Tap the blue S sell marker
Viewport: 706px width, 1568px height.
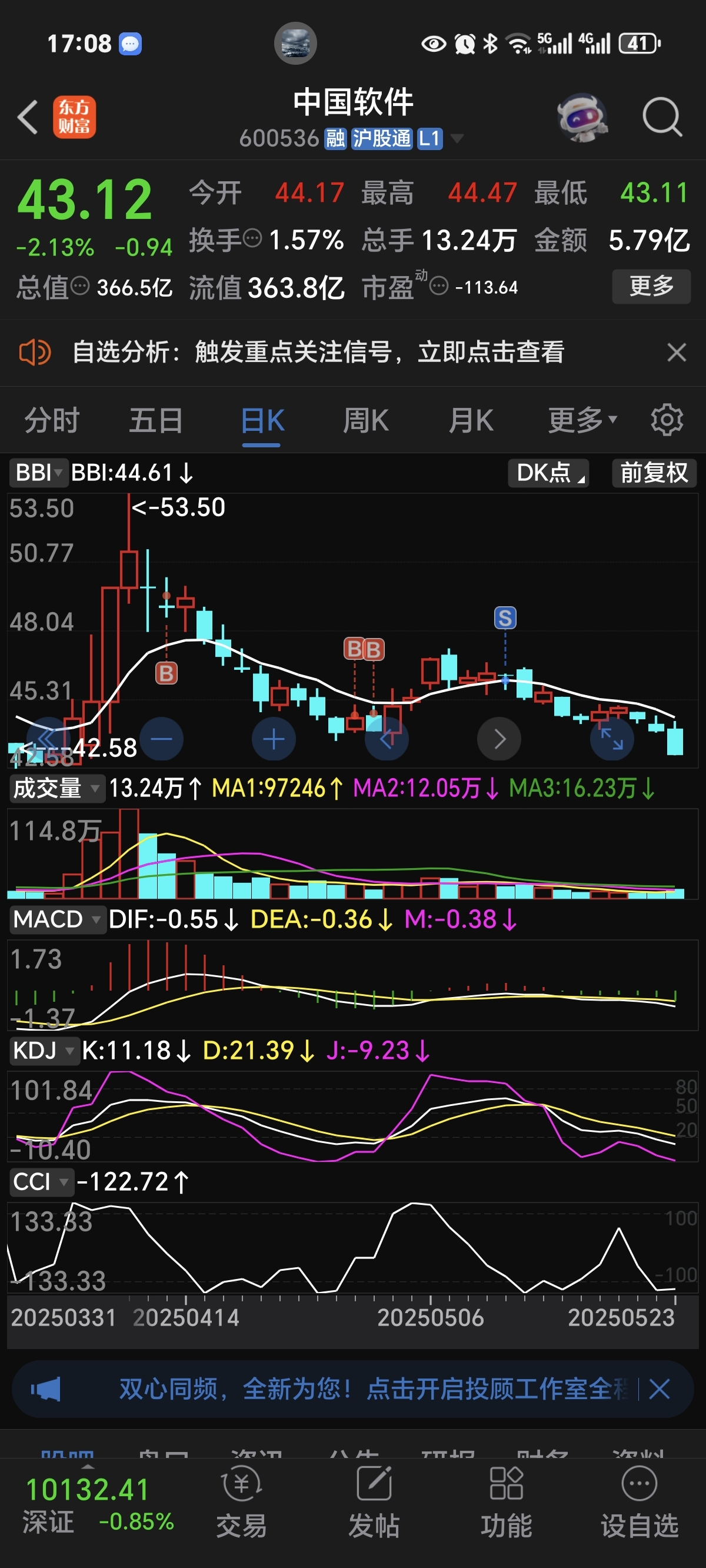(505, 618)
